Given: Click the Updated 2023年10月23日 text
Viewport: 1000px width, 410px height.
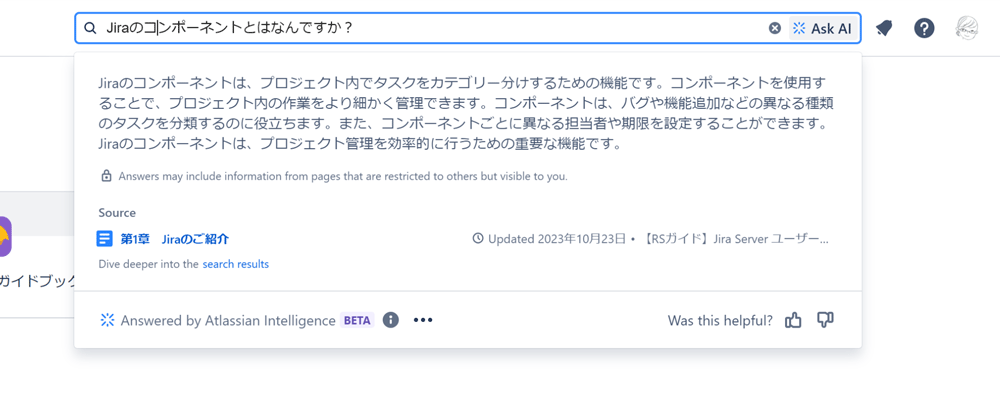Looking at the screenshot, I should pyautogui.click(x=557, y=239).
